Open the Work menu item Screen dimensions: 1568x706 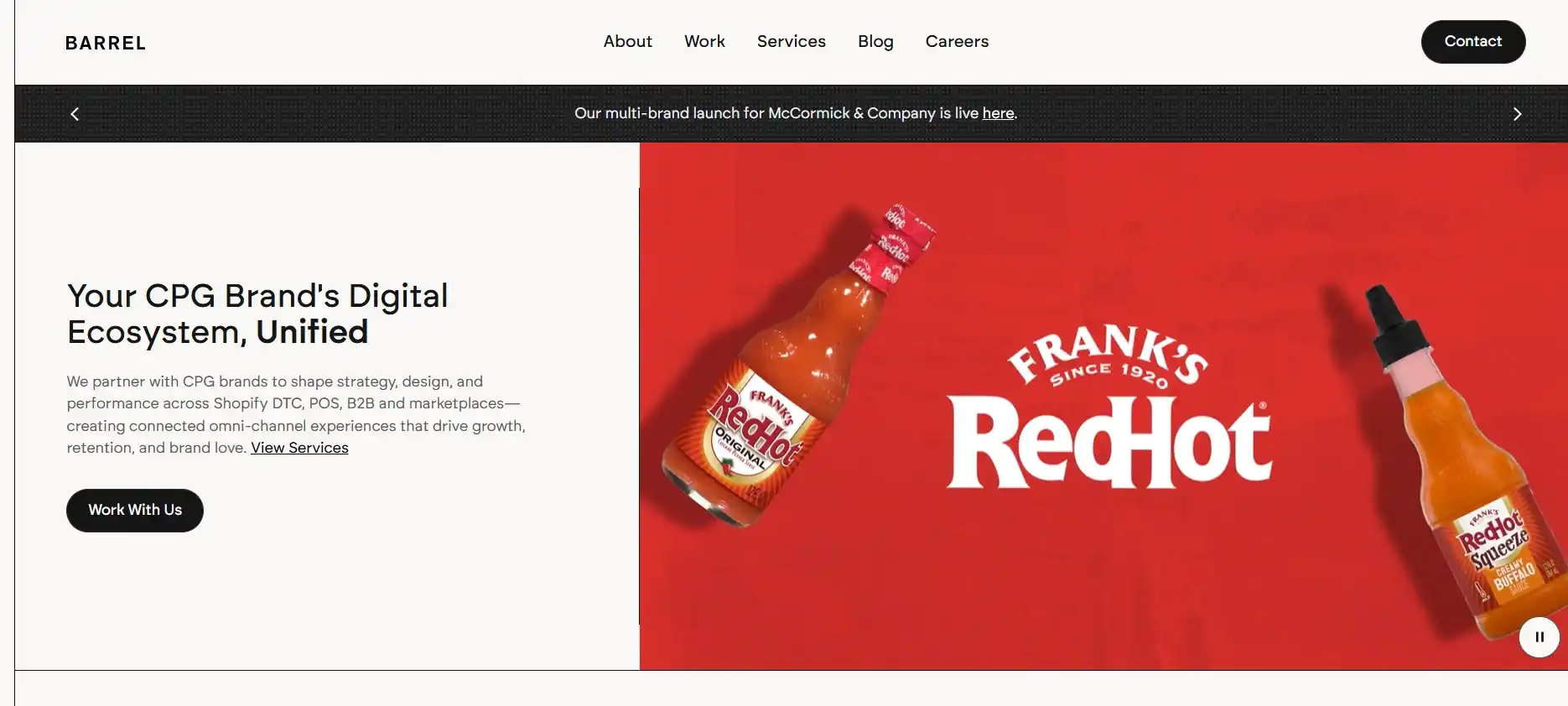click(704, 41)
